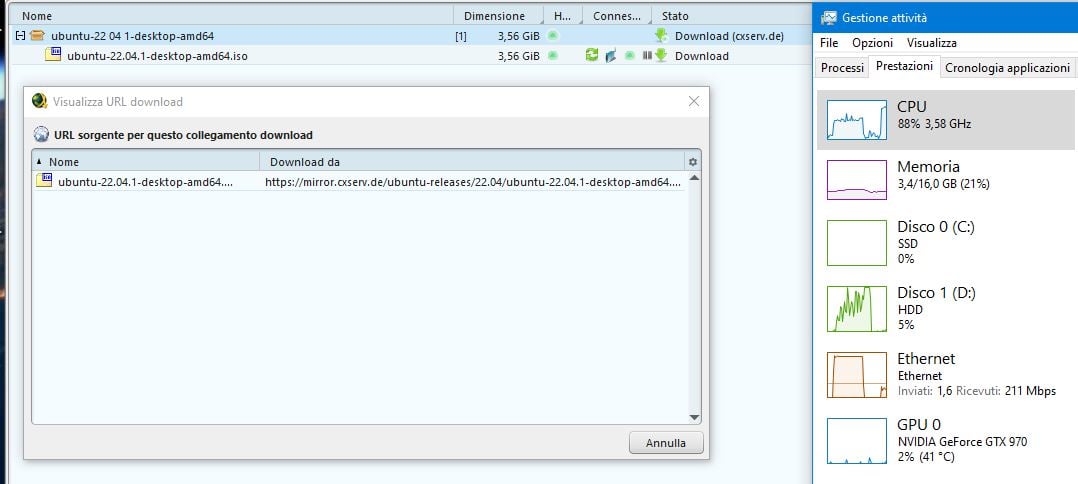Select Disco 1 (D:) performance entry
The image size is (1078, 484).
pos(945,309)
